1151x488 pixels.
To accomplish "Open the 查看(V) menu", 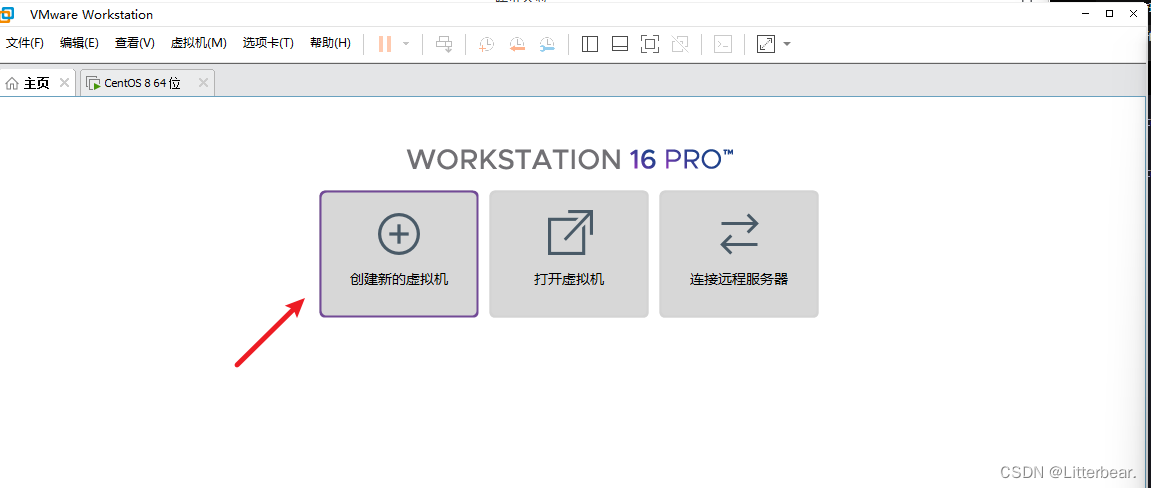I will [134, 43].
